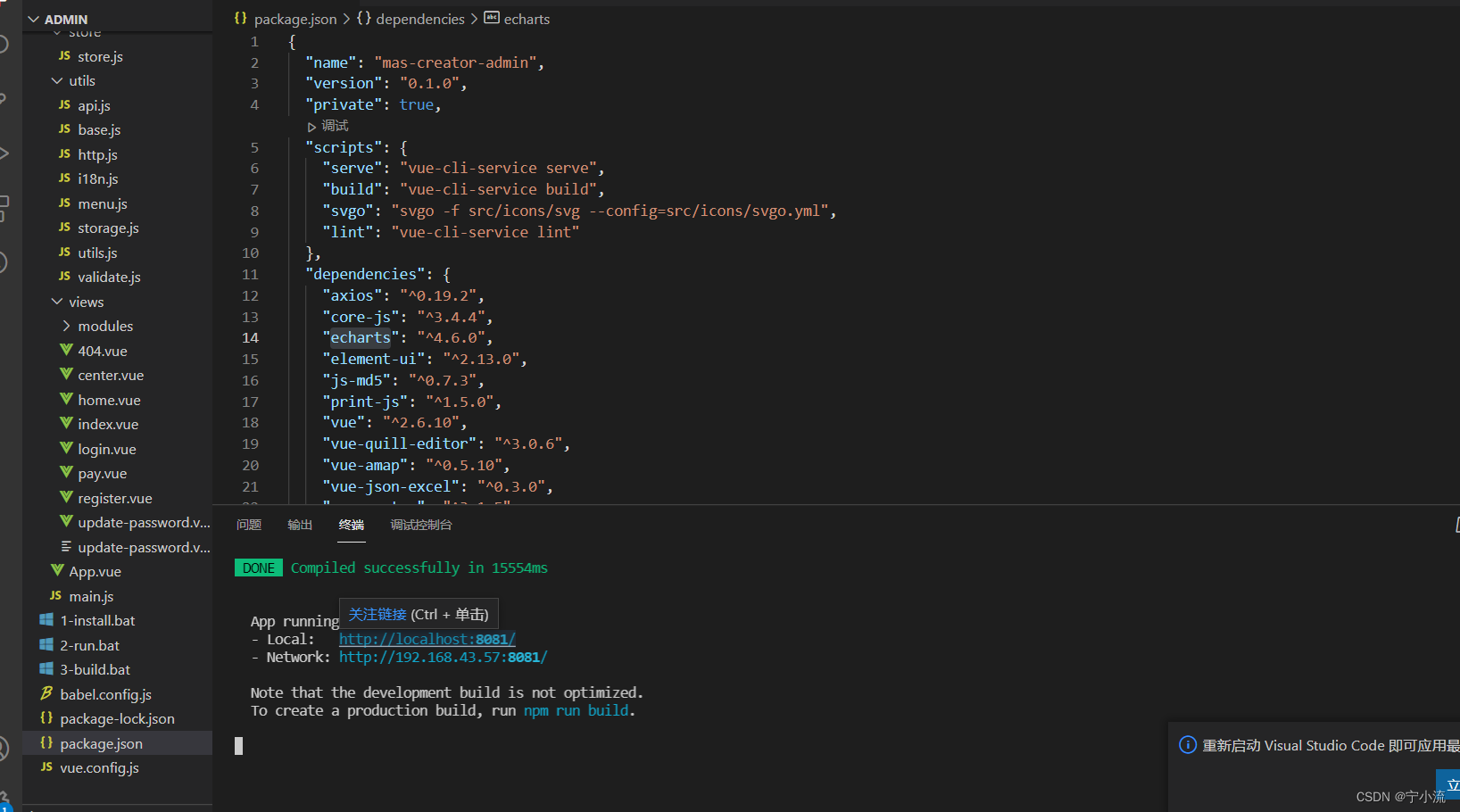Click the terminal cursor prompt
This screenshot has height=812, width=1460.
tap(238, 745)
